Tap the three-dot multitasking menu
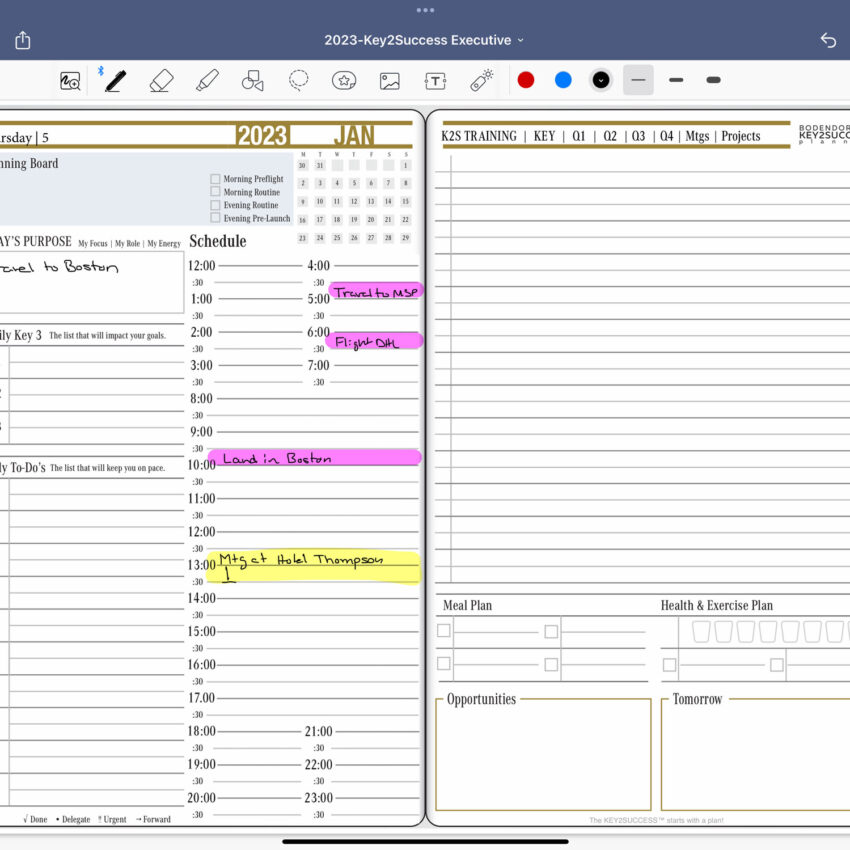 [425, 10]
